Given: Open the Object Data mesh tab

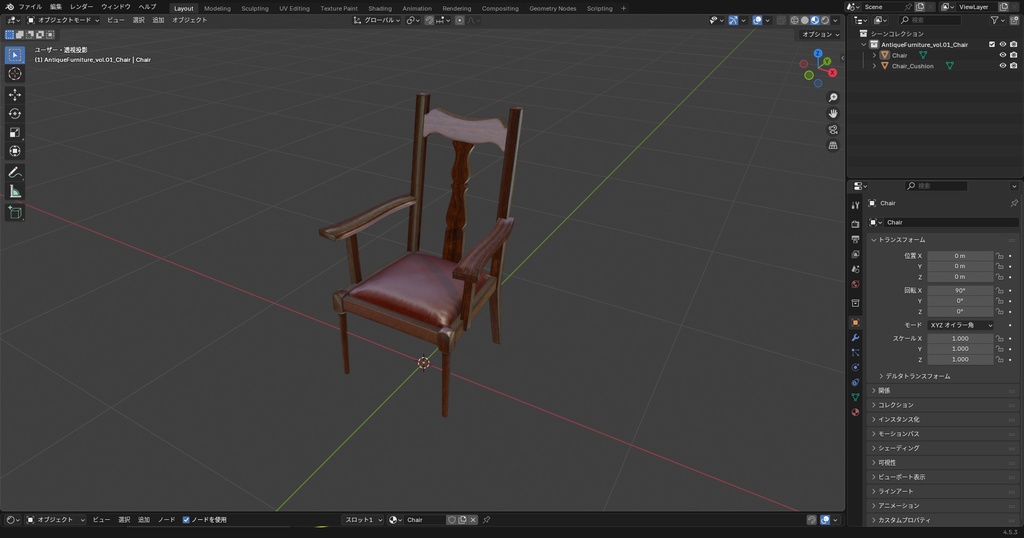Looking at the screenshot, I should [856, 397].
